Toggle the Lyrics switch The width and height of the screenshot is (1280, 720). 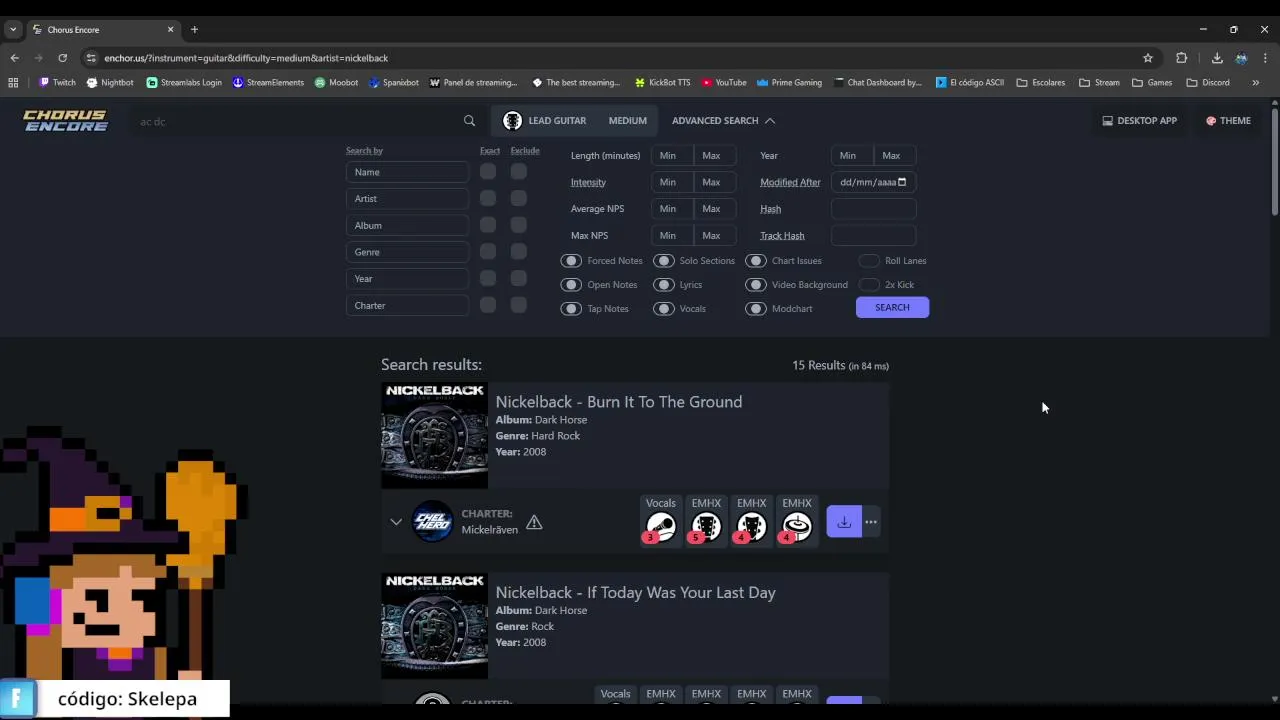[x=664, y=285]
